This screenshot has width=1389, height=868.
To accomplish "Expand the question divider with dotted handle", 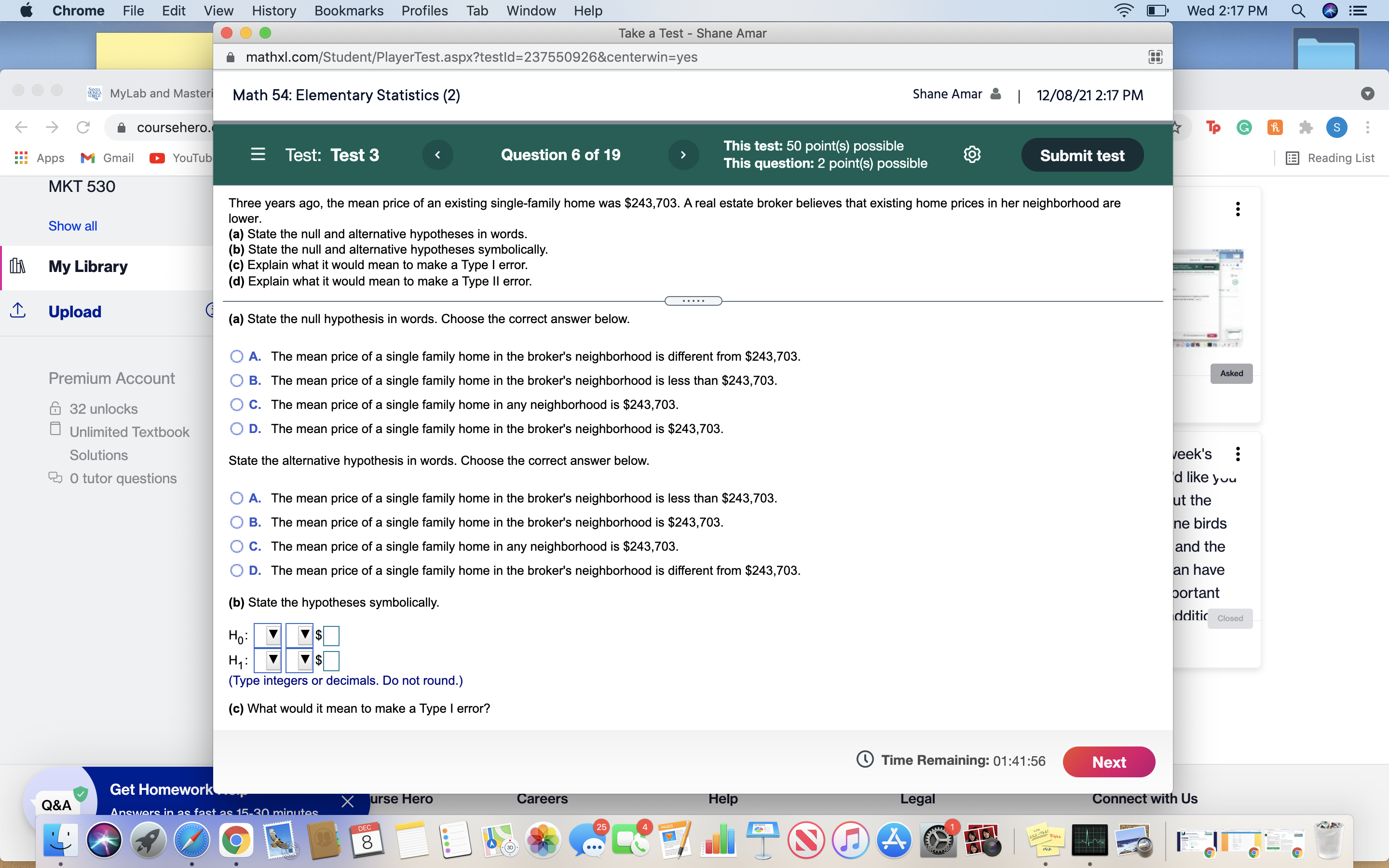I will (x=693, y=300).
